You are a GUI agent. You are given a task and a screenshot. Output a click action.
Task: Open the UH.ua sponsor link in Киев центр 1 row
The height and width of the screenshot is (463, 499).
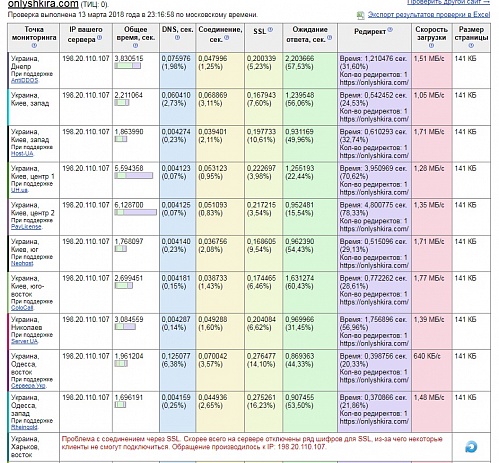click(x=19, y=190)
